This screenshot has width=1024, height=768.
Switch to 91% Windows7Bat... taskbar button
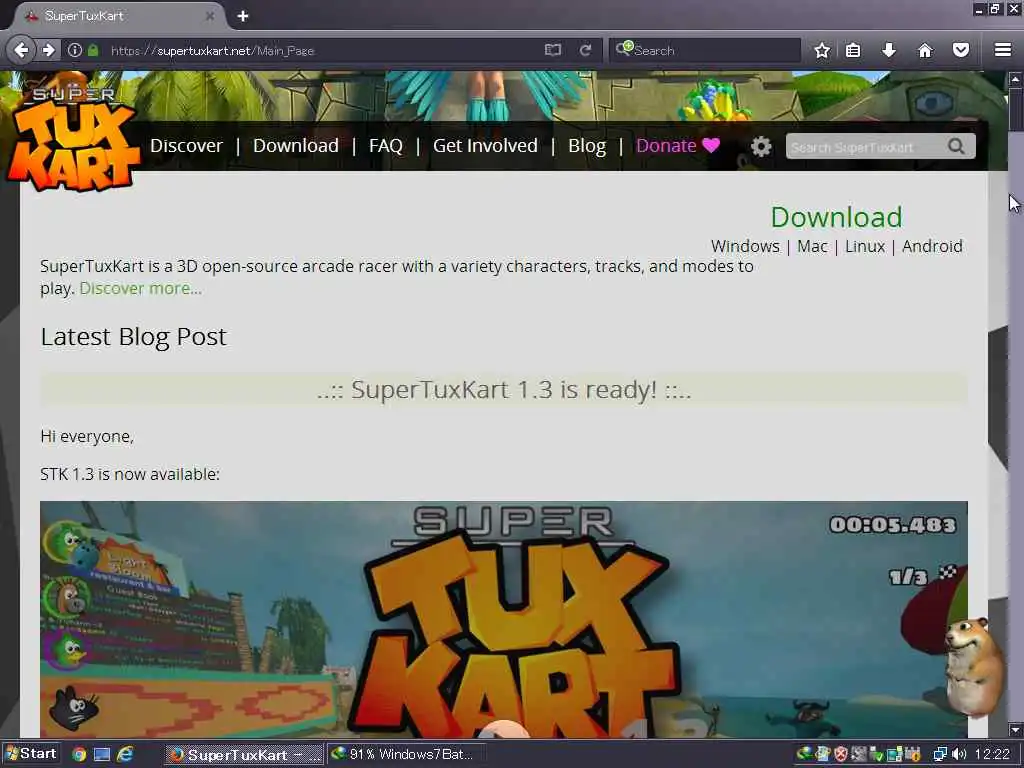(407, 754)
